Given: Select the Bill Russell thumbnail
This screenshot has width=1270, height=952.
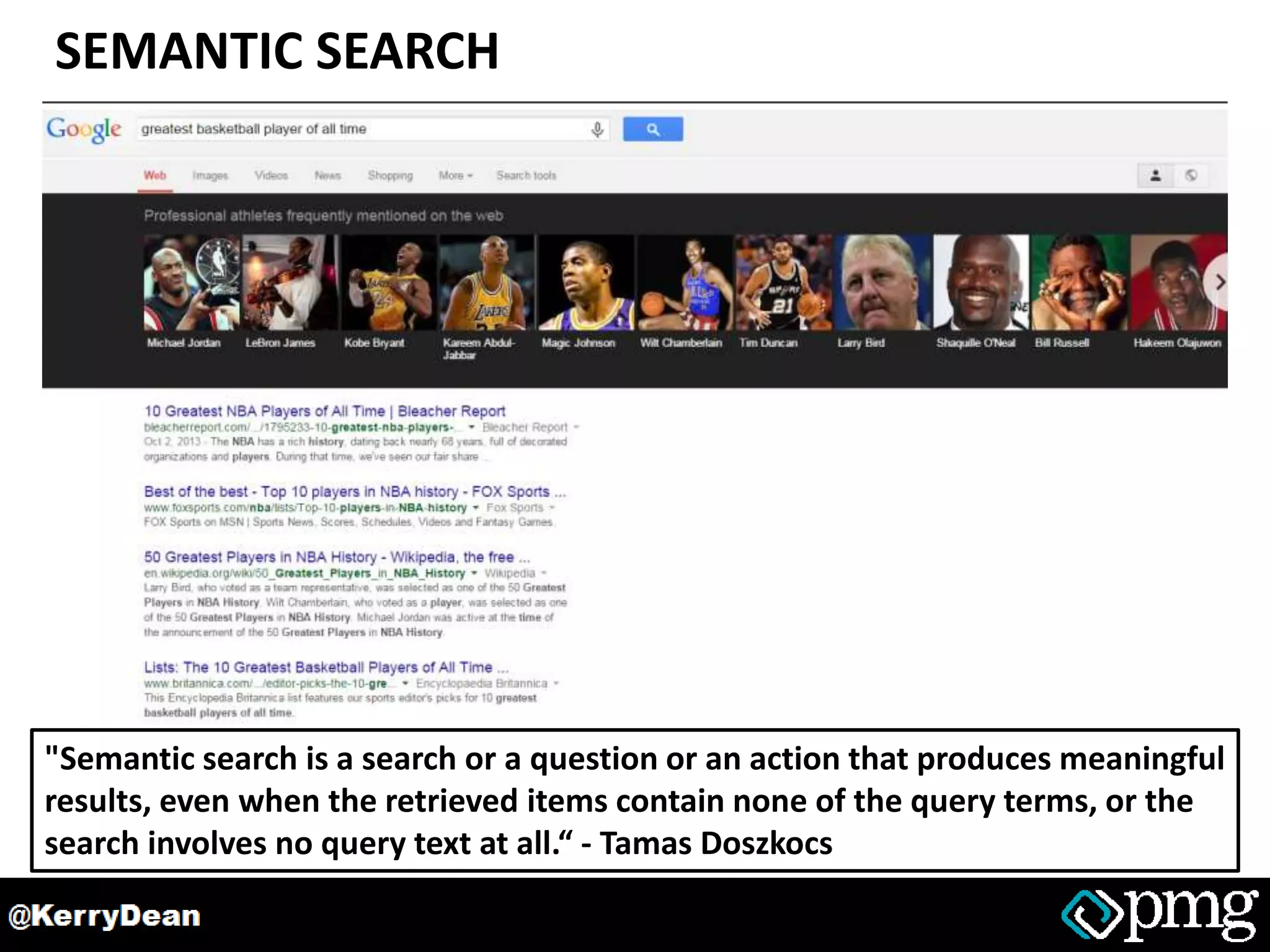Looking at the screenshot, I should [x=1080, y=283].
